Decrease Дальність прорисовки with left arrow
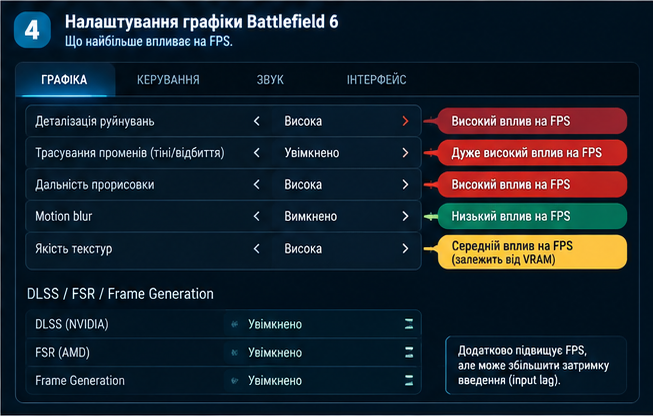Image resolution: width=653 pixels, height=416 pixels. pyautogui.click(x=257, y=184)
